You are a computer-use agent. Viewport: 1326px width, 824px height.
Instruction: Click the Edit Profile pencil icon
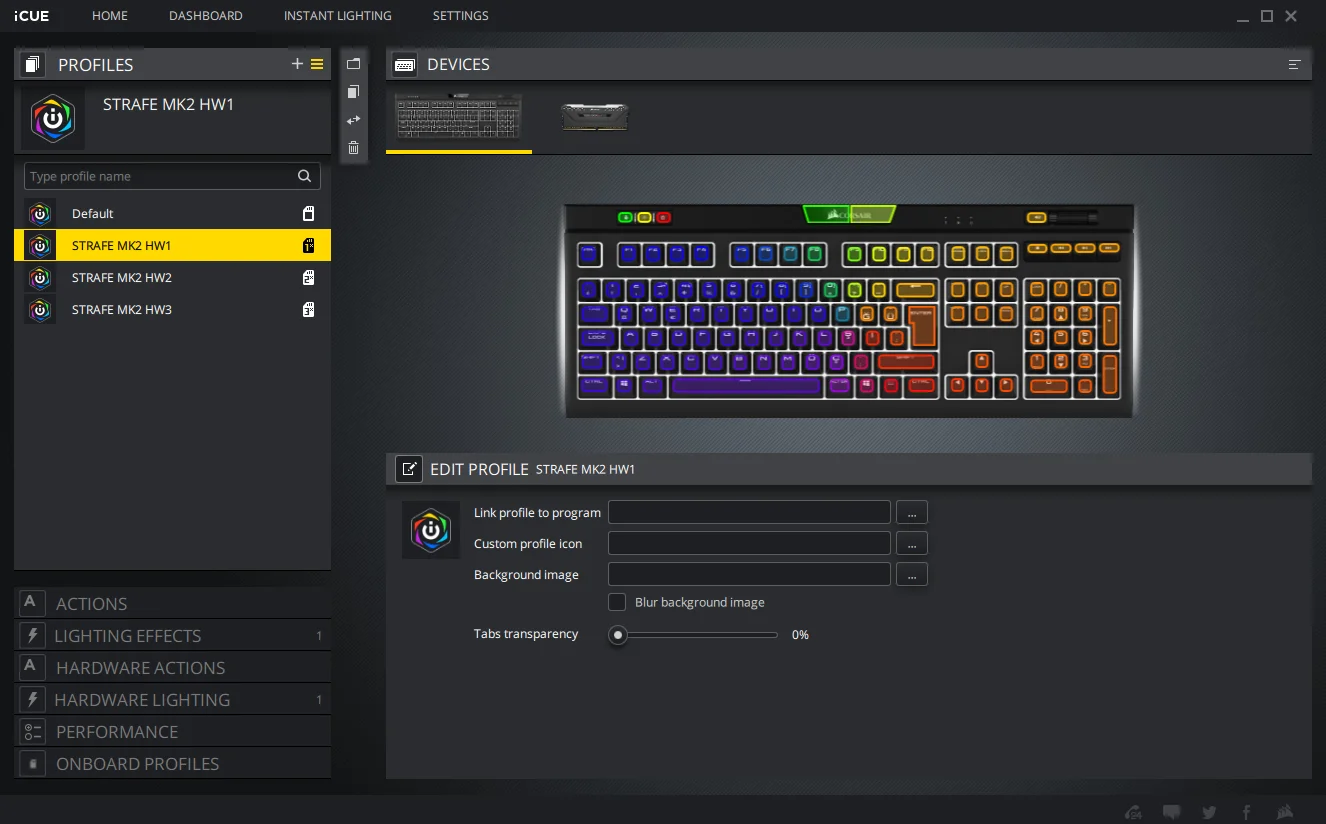pos(408,469)
